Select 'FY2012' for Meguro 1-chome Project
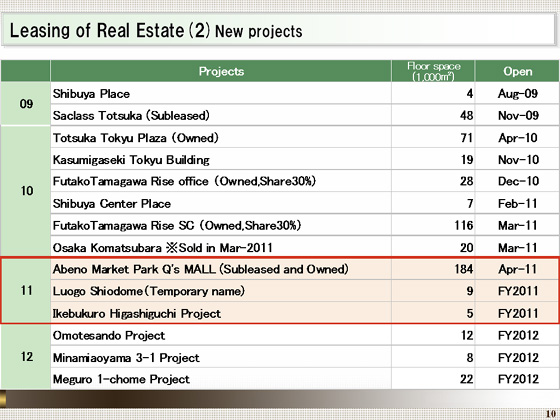Image resolution: width=560 pixels, height=420 pixels. pyautogui.click(x=518, y=379)
